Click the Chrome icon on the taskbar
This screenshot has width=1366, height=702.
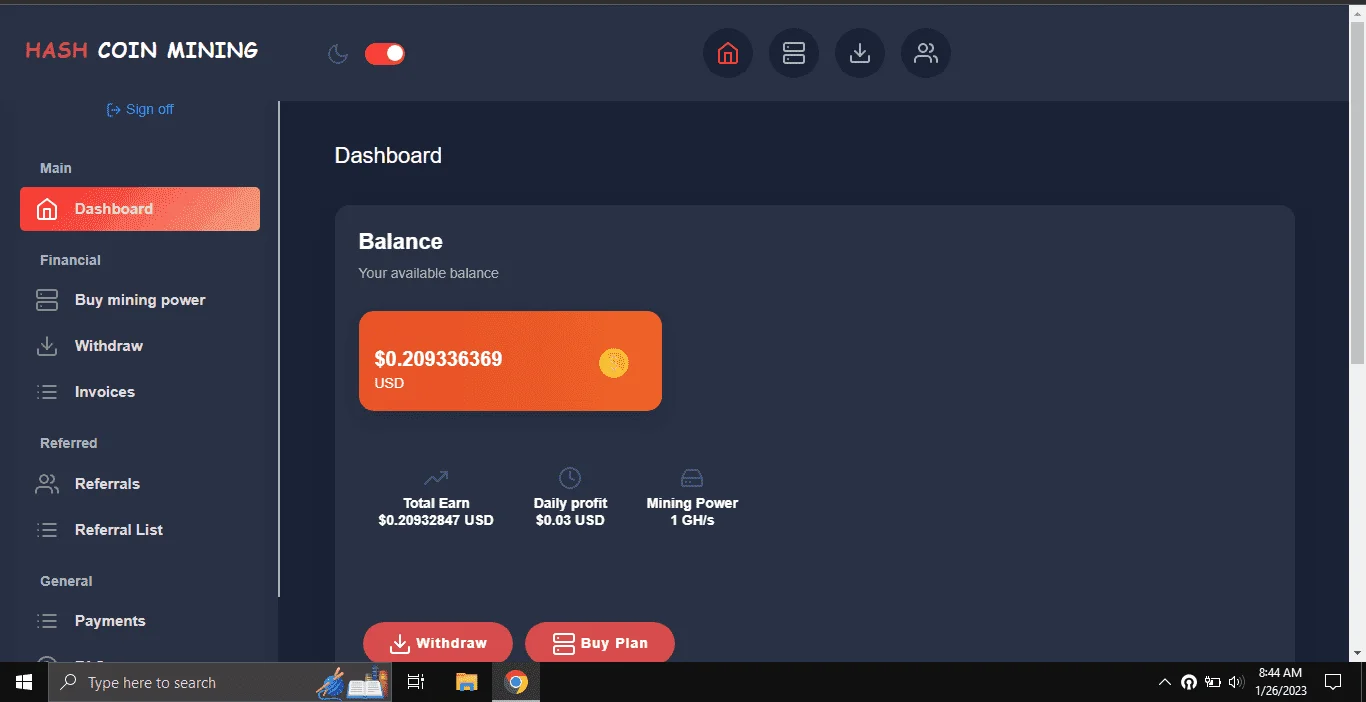point(516,682)
